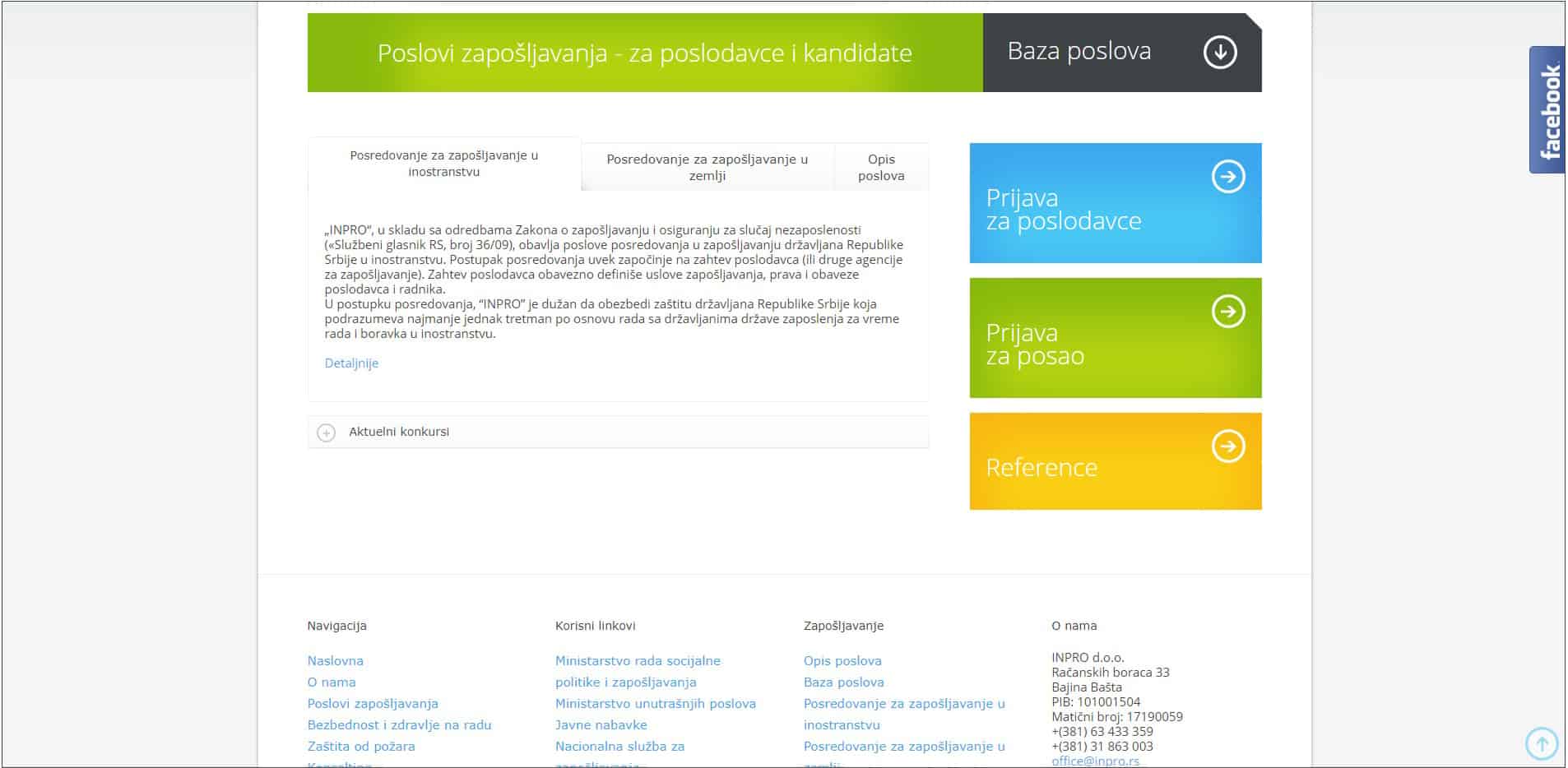Click the green Poslovi zapošljavanja banner
The image size is (1568, 768).
[x=644, y=53]
